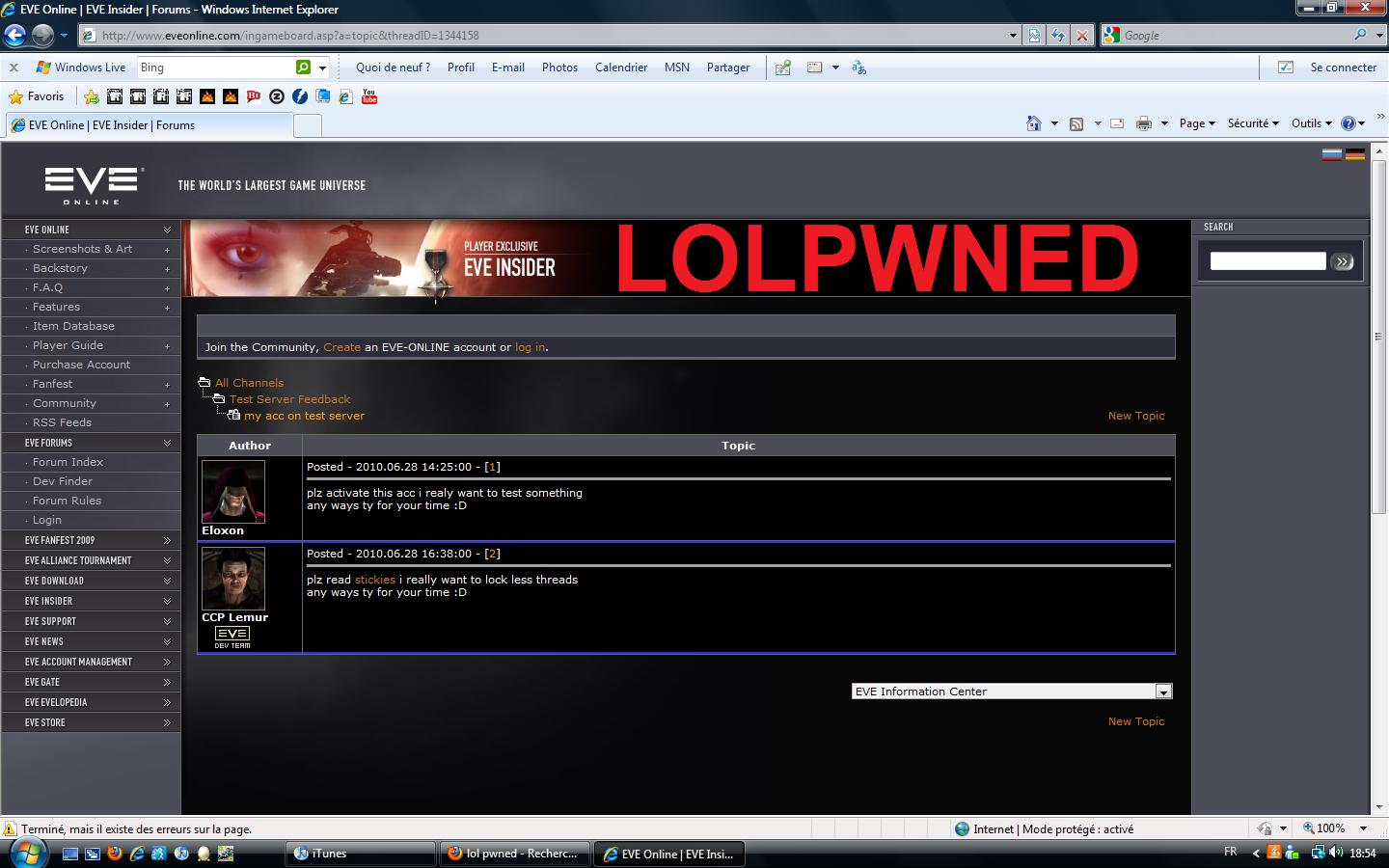Open E-mail in Windows Live toolbar
The width and height of the screenshot is (1389, 868).
point(508,68)
